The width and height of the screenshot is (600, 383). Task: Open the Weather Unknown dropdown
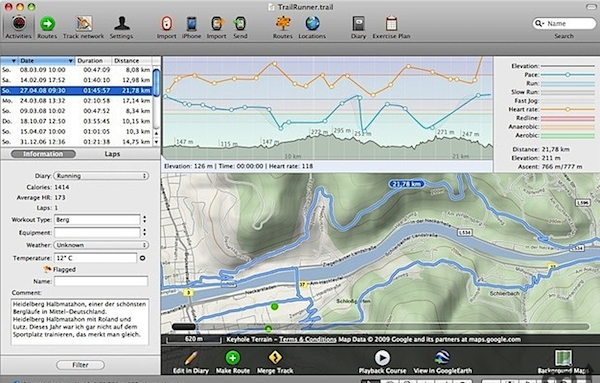pos(101,245)
